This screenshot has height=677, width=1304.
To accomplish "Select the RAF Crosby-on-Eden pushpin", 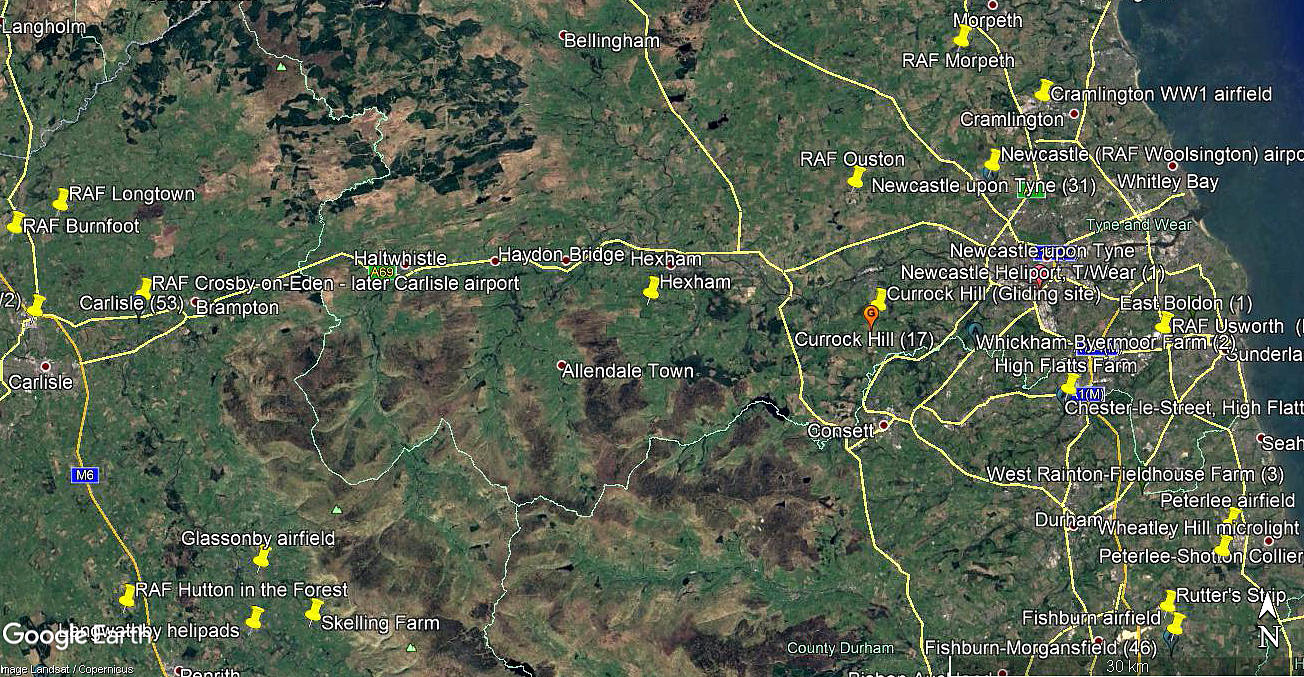I will coord(145,288).
